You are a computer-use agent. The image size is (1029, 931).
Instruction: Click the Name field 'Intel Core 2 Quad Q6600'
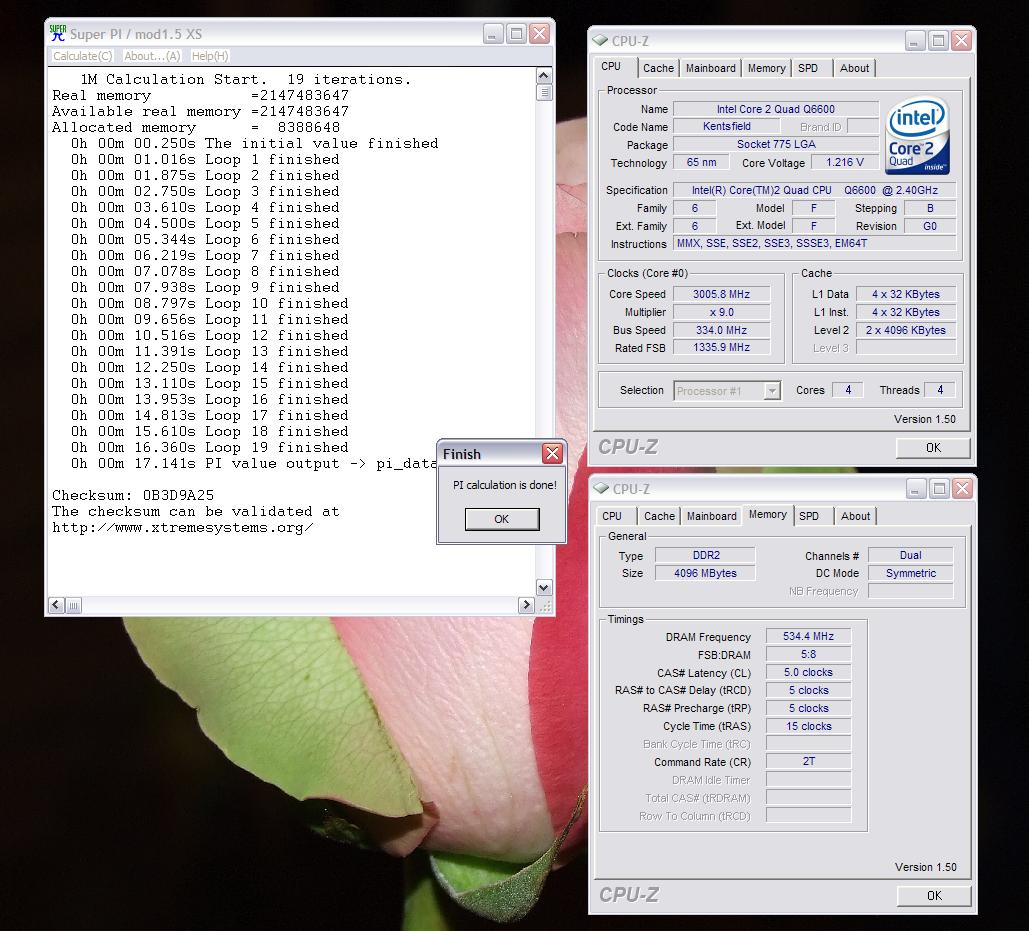coord(776,109)
